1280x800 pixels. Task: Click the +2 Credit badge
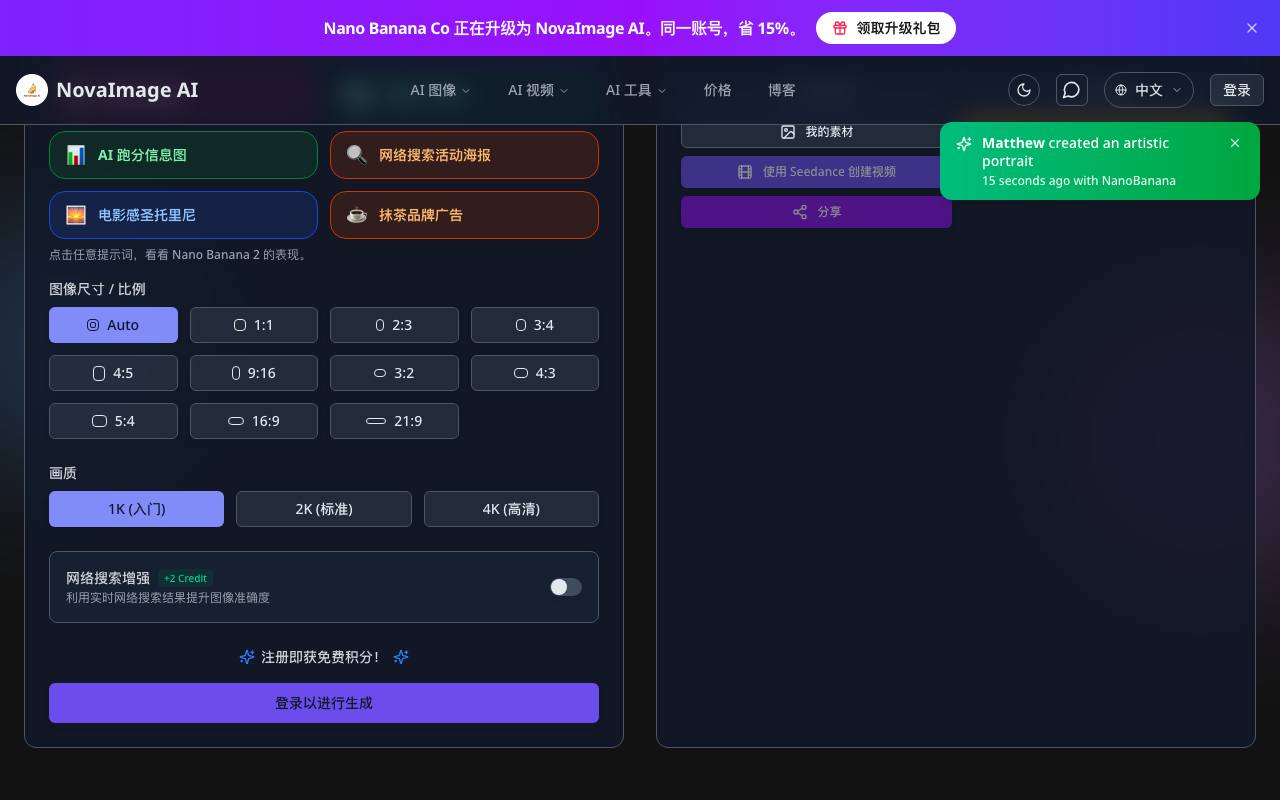(x=186, y=578)
